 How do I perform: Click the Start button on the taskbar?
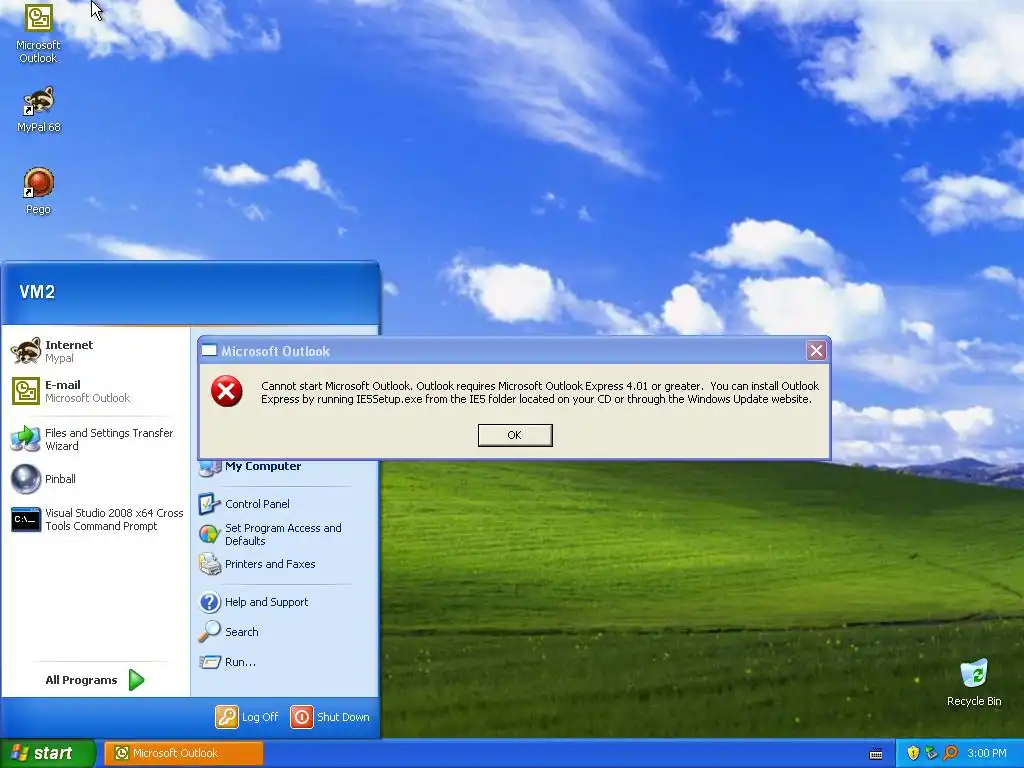coord(47,753)
